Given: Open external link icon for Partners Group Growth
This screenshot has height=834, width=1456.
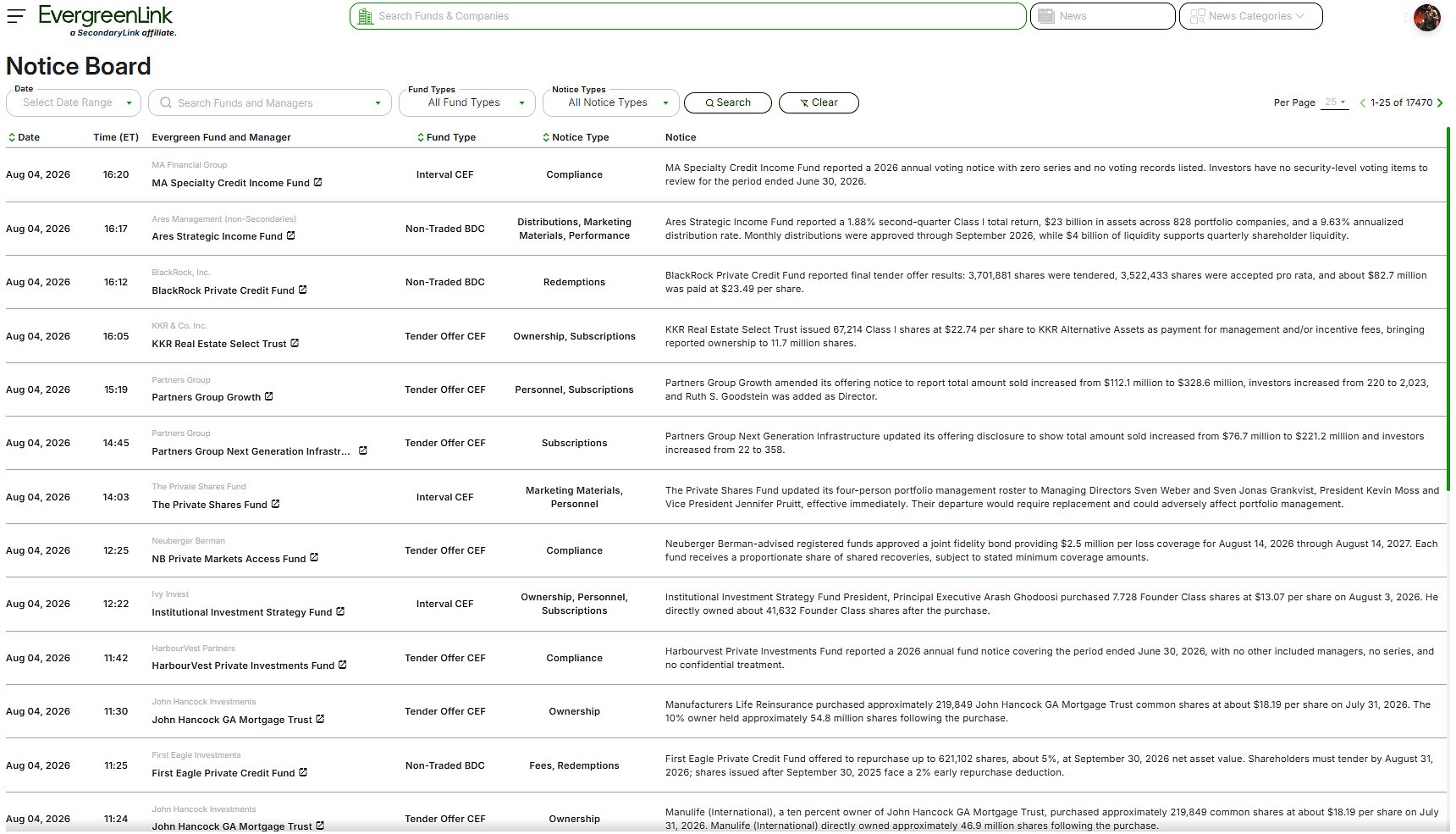Looking at the screenshot, I should (x=269, y=396).
